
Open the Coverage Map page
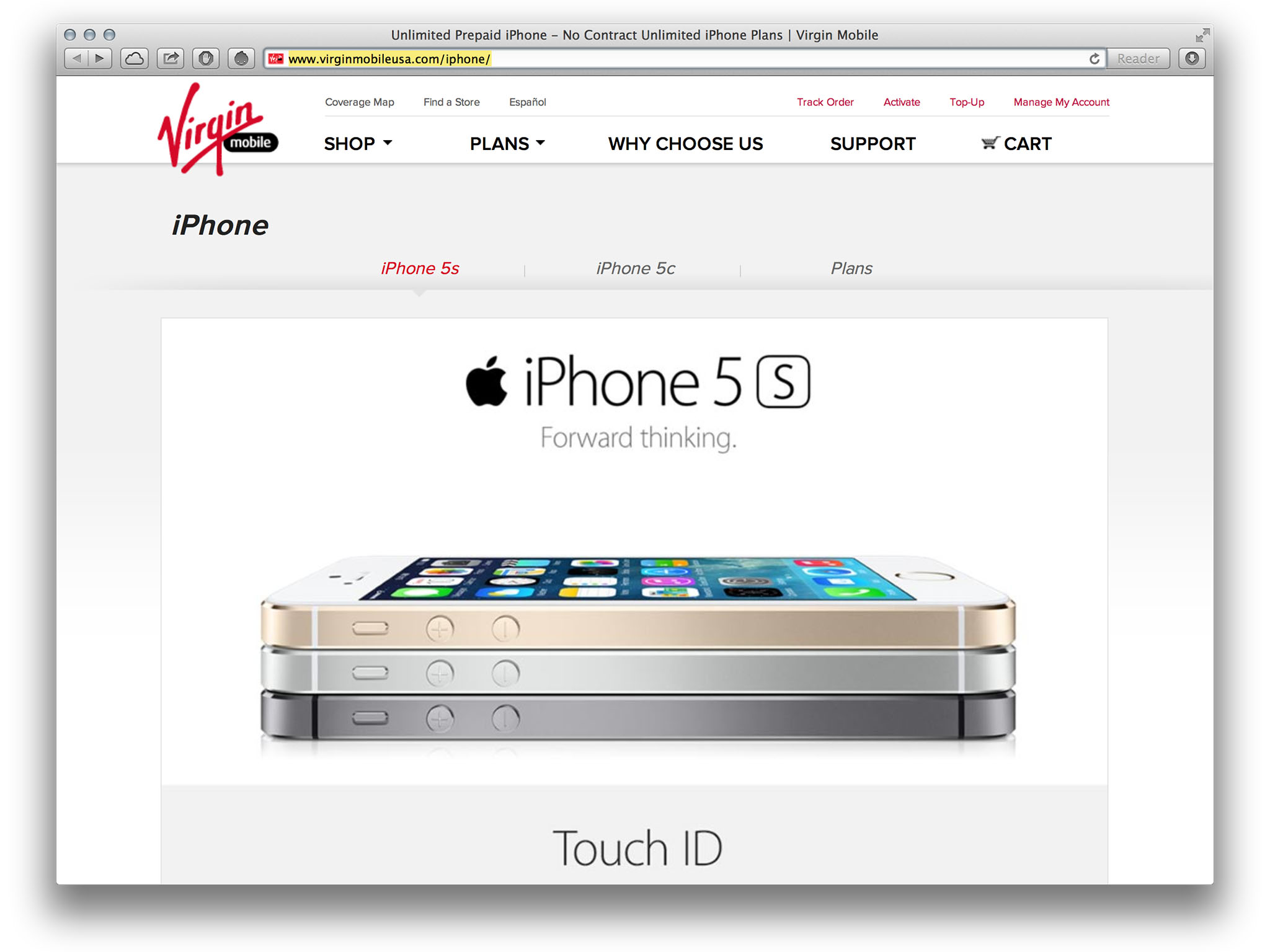coord(361,102)
